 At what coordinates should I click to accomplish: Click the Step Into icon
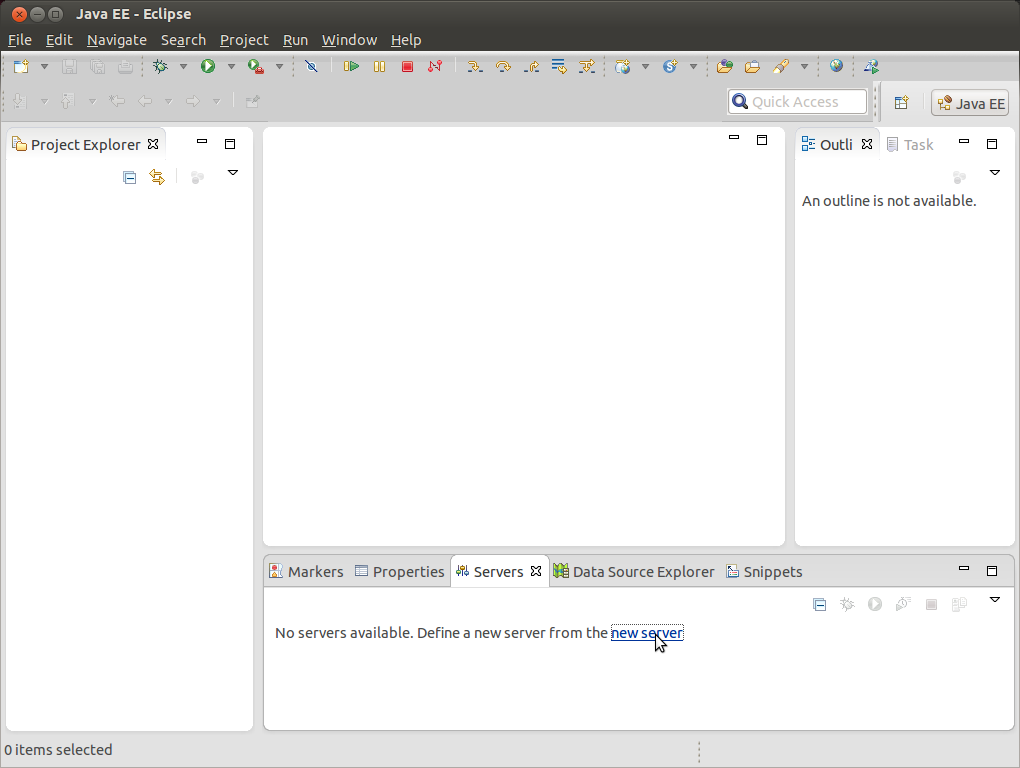pos(475,66)
